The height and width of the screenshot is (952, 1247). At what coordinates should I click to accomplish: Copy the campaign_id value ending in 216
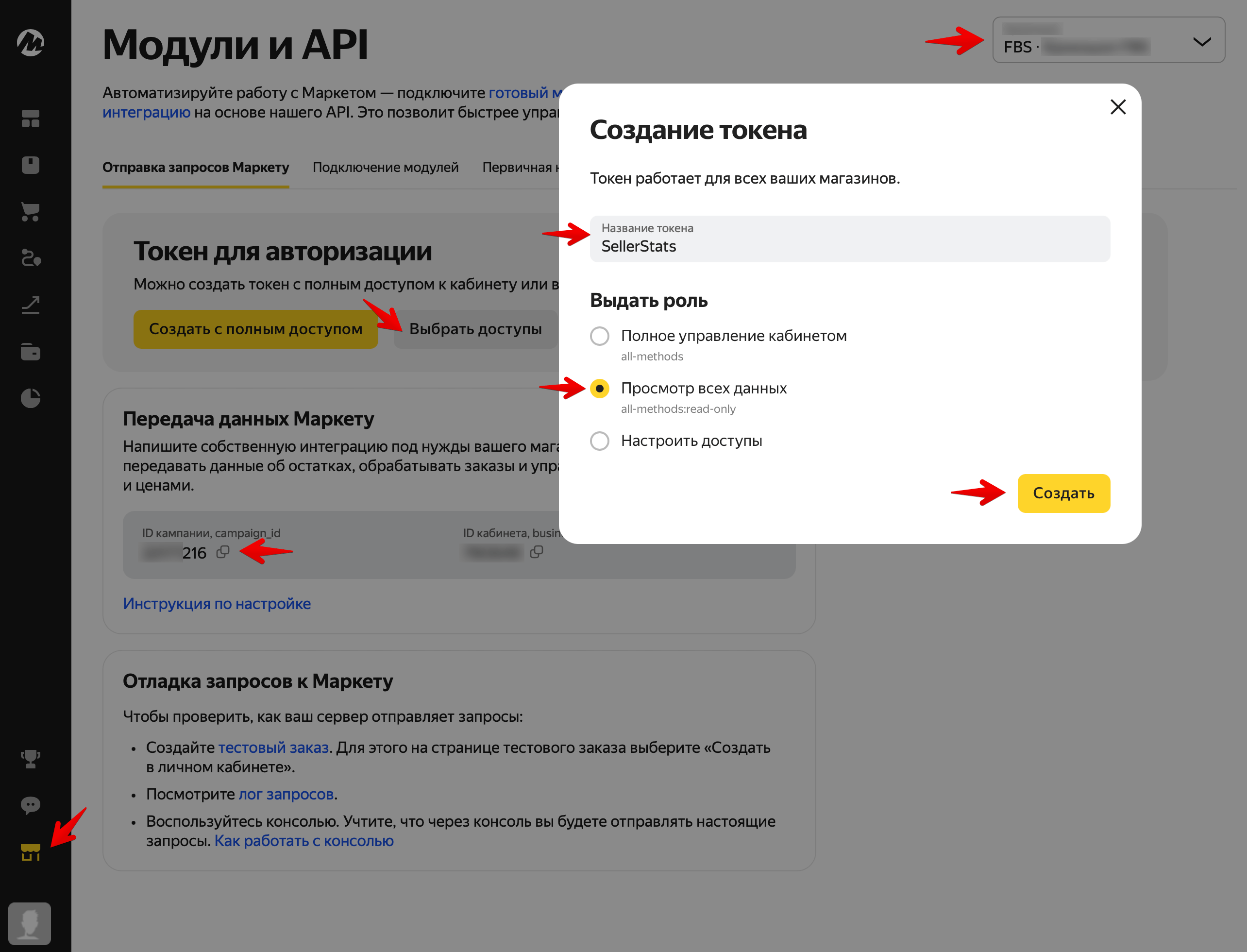[223, 552]
